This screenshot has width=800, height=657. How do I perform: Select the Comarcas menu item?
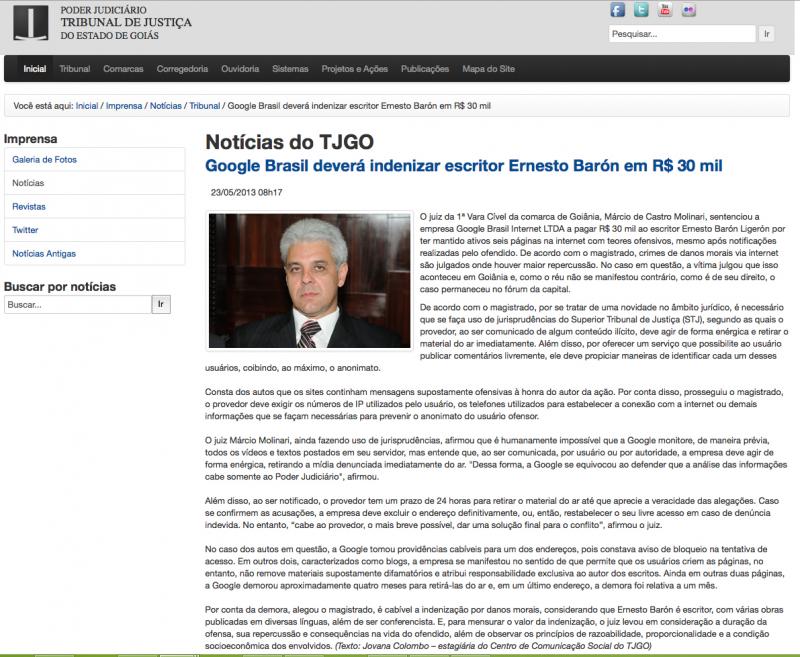click(x=121, y=68)
